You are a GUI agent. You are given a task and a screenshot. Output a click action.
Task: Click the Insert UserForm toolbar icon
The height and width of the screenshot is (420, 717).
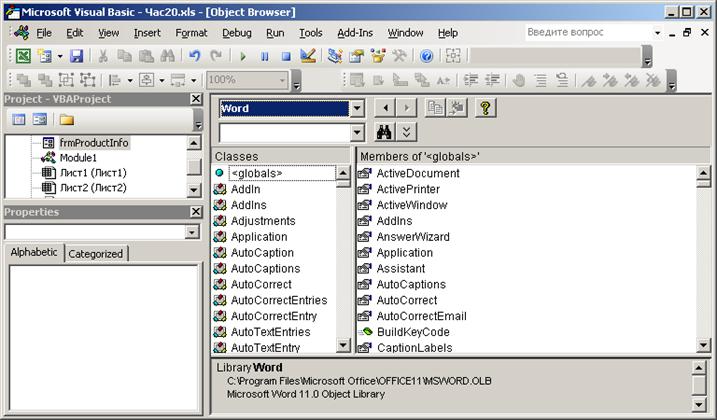click(45, 56)
